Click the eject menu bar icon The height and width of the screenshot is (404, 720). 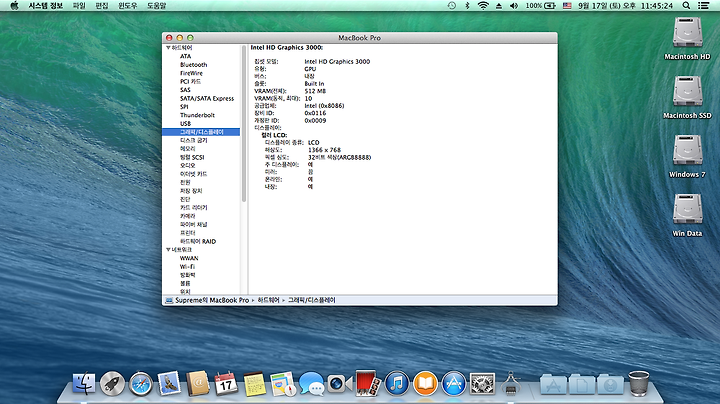[499, 6]
